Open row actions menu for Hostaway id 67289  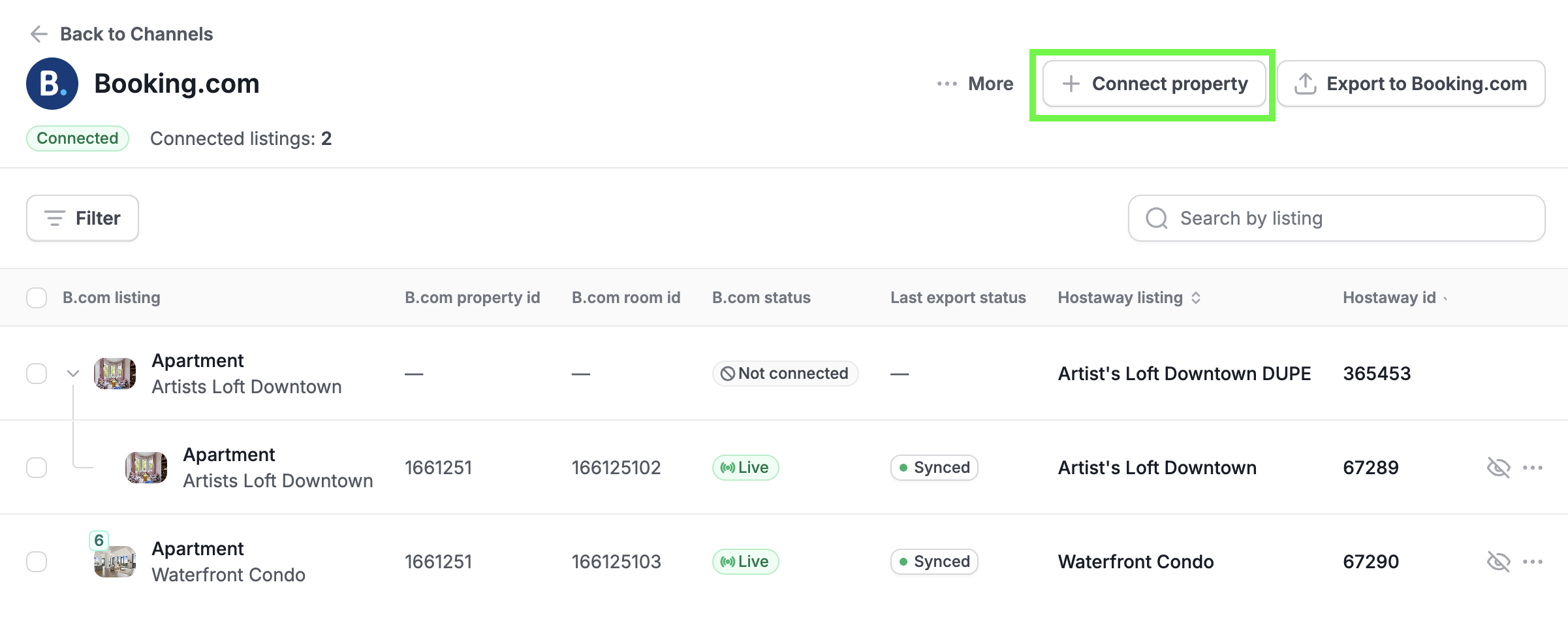(x=1533, y=468)
